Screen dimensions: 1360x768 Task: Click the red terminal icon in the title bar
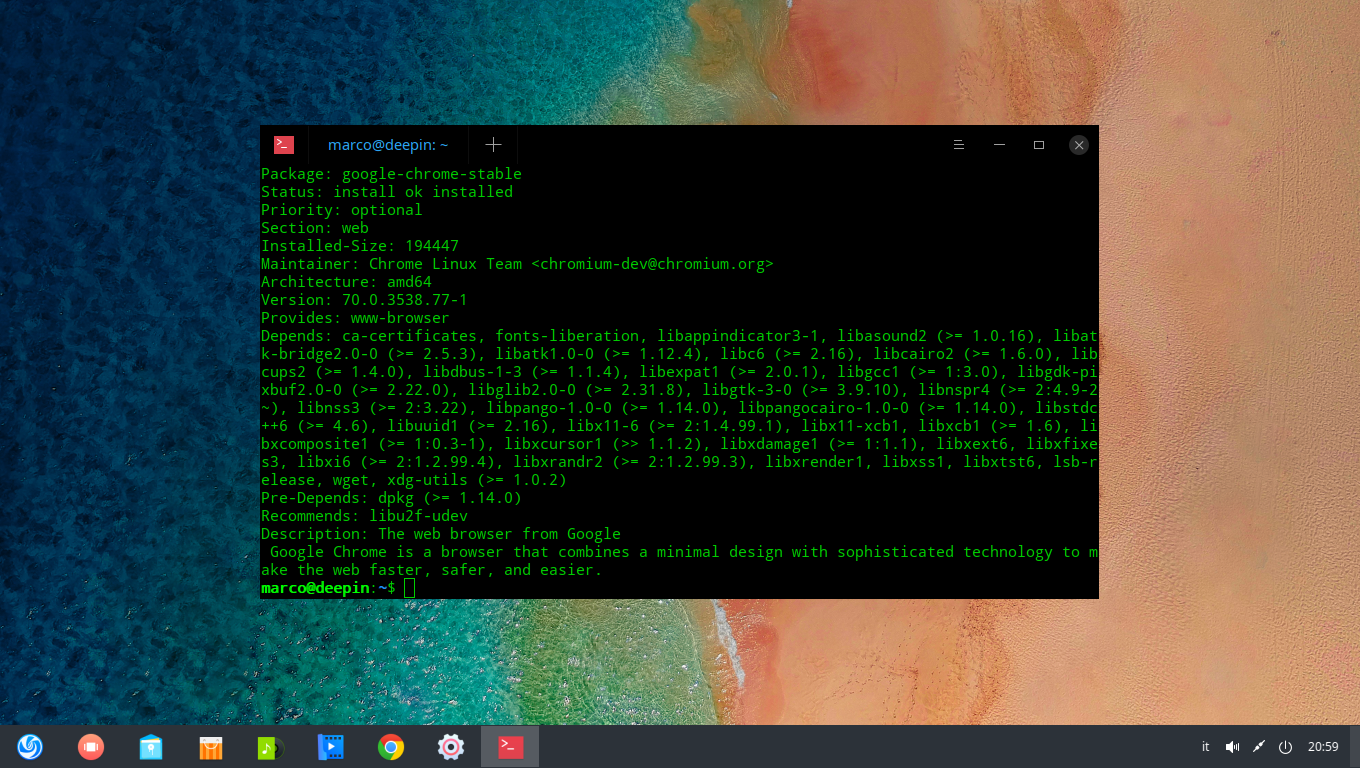284,145
